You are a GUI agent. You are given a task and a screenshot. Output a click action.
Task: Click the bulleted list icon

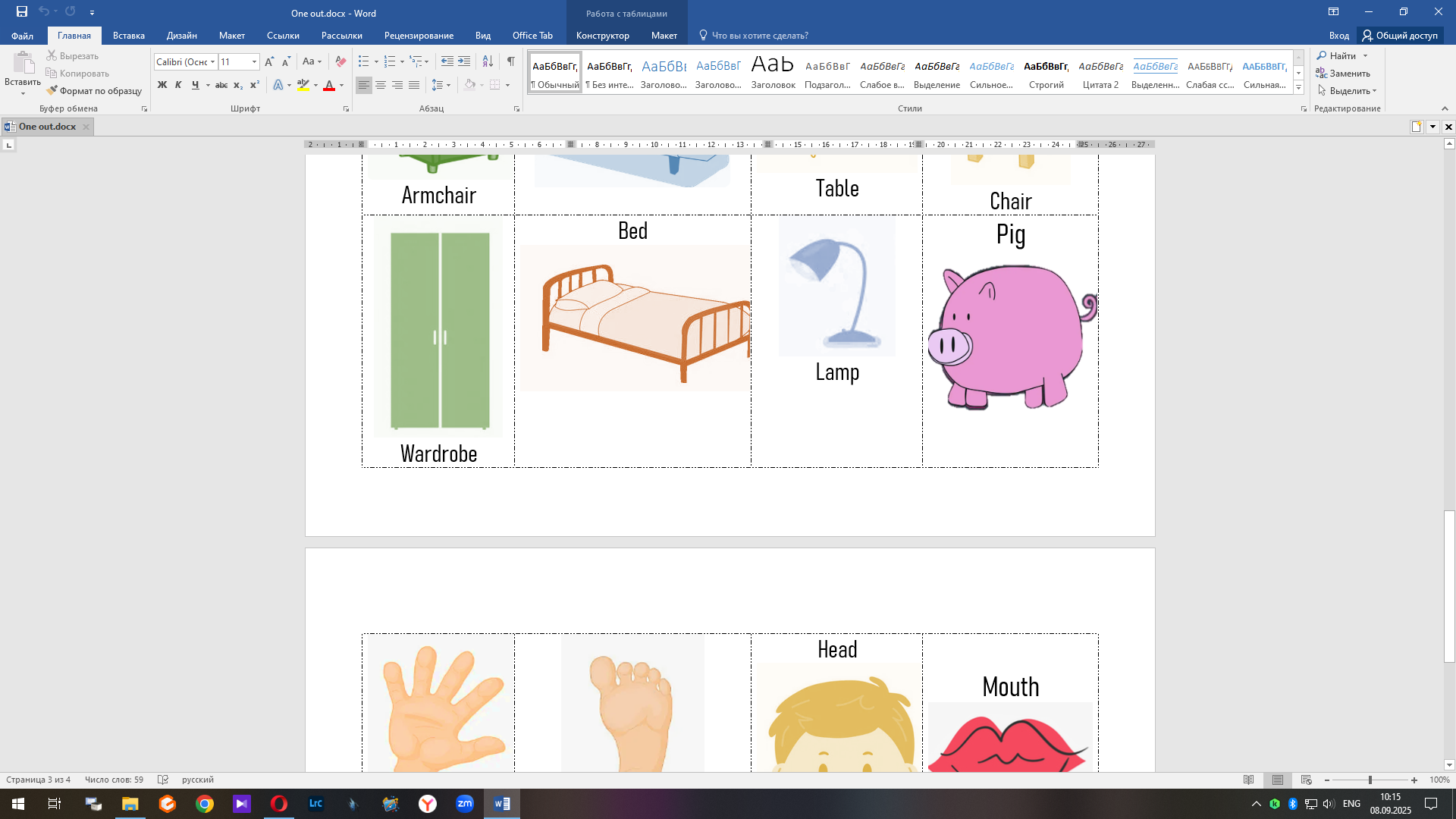[x=364, y=61]
